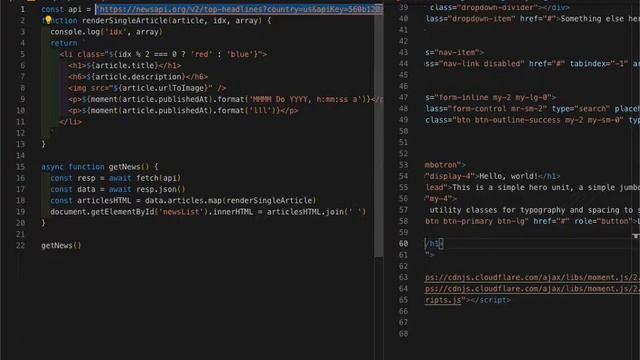
Task: Click 'renderSingleArticle' function name on line 2
Action: pos(124,20)
